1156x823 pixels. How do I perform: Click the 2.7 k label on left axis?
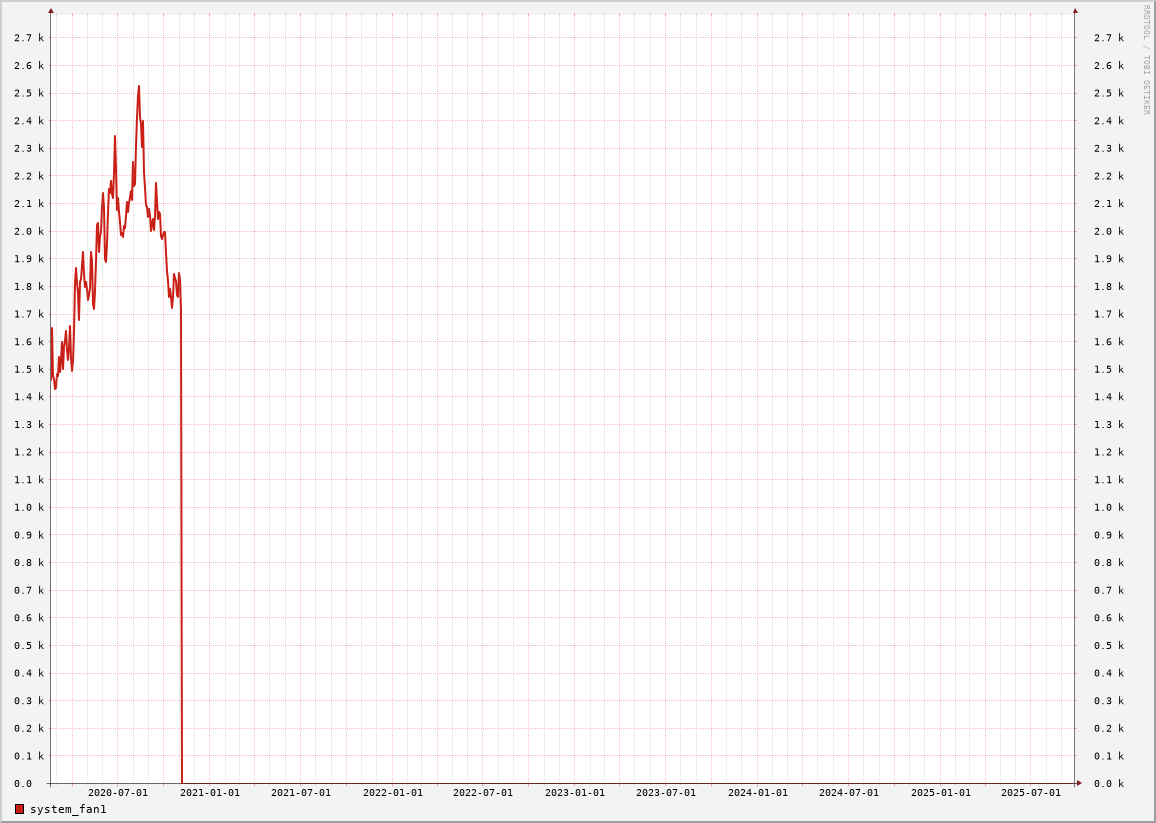tap(29, 38)
